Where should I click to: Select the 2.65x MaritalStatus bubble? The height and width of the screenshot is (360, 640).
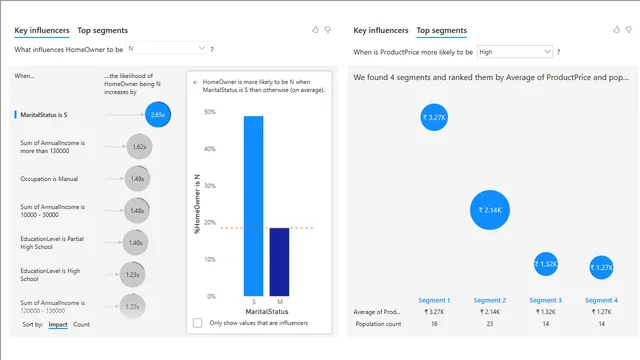pos(158,114)
